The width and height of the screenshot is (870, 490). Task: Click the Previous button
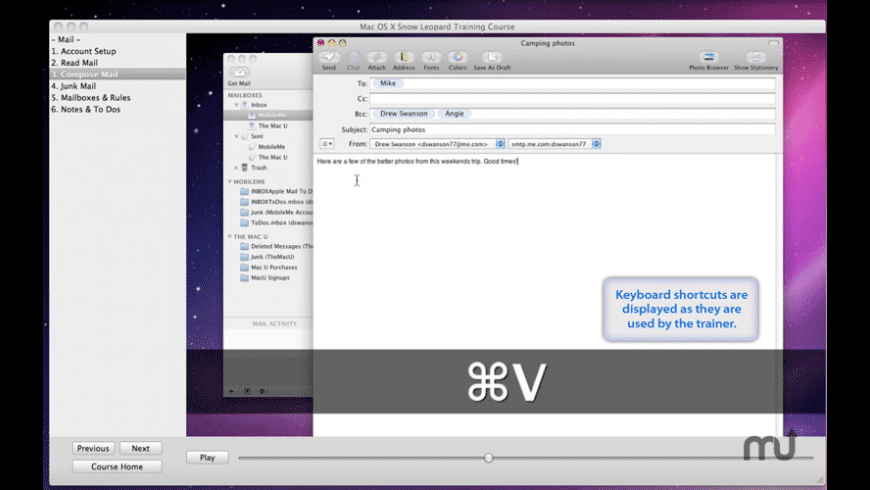(x=93, y=448)
